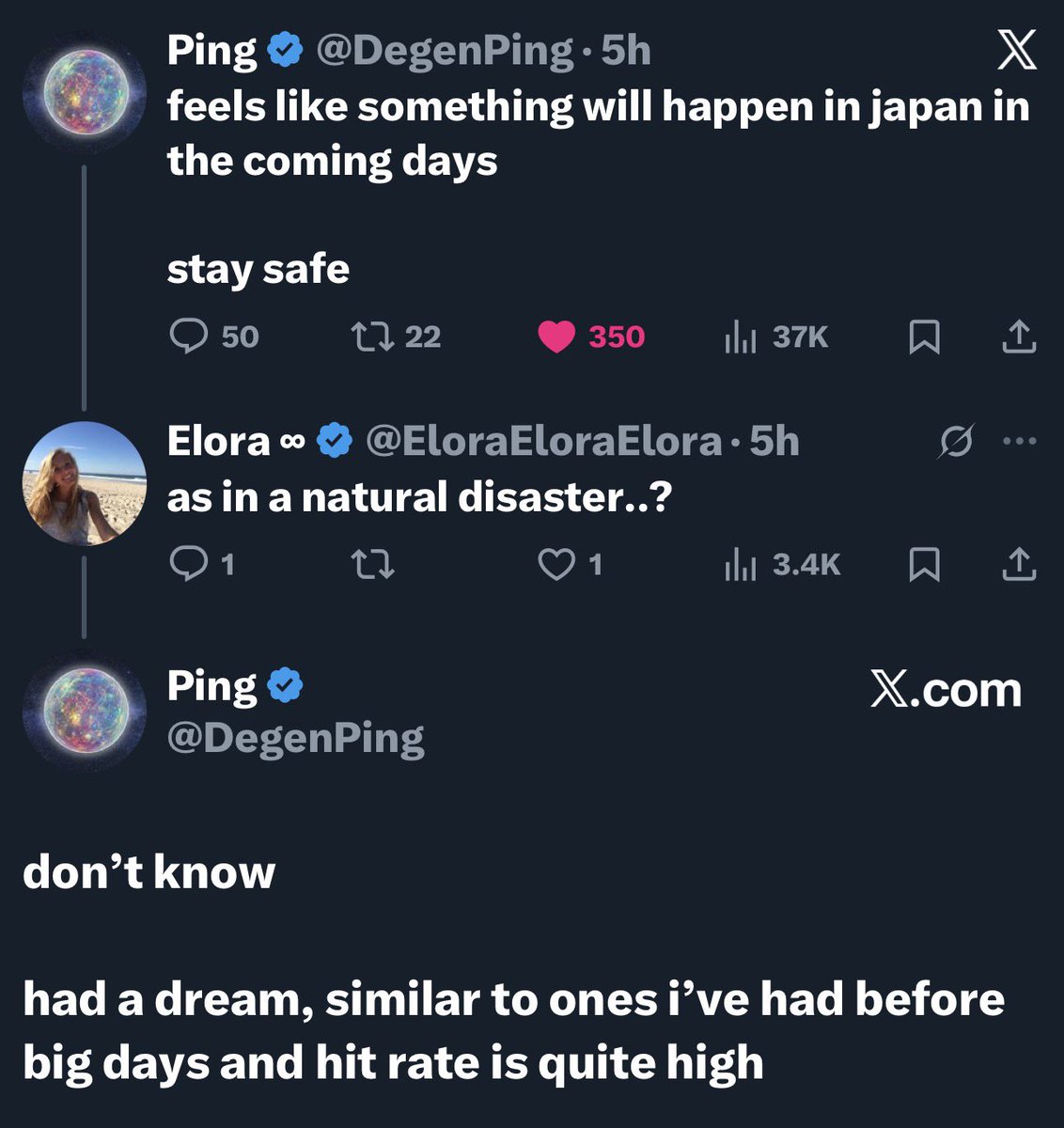Click the Grok icon on Elora's reply
The image size is (1064, 1128).
[x=955, y=441]
